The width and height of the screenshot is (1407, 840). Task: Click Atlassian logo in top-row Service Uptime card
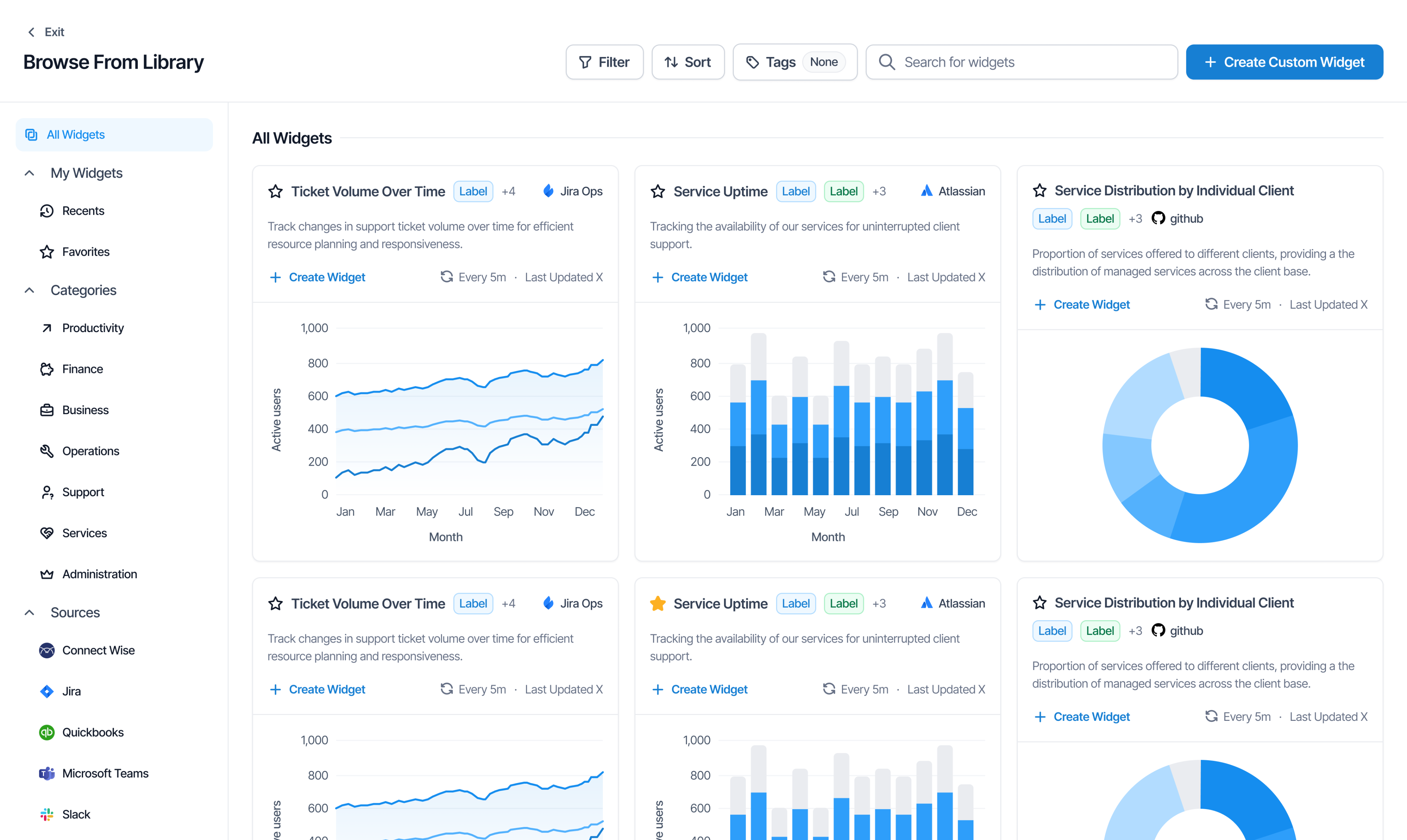[926, 191]
